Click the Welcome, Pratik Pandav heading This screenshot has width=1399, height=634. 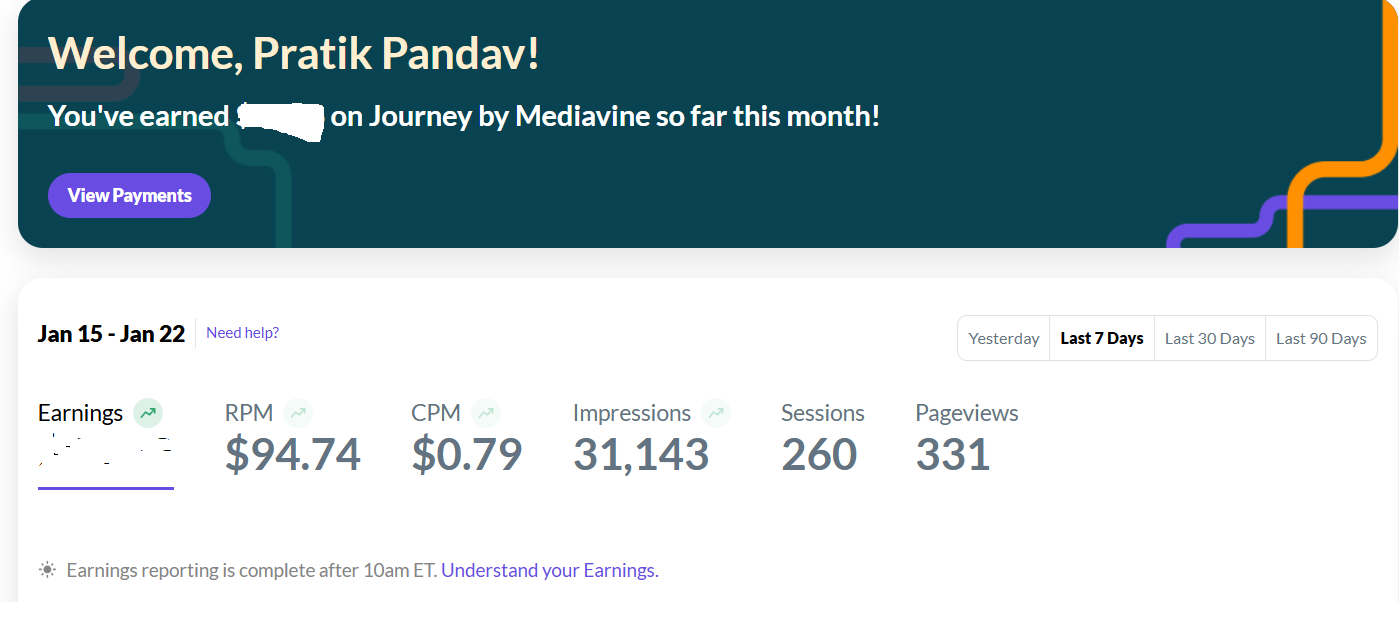pos(294,53)
